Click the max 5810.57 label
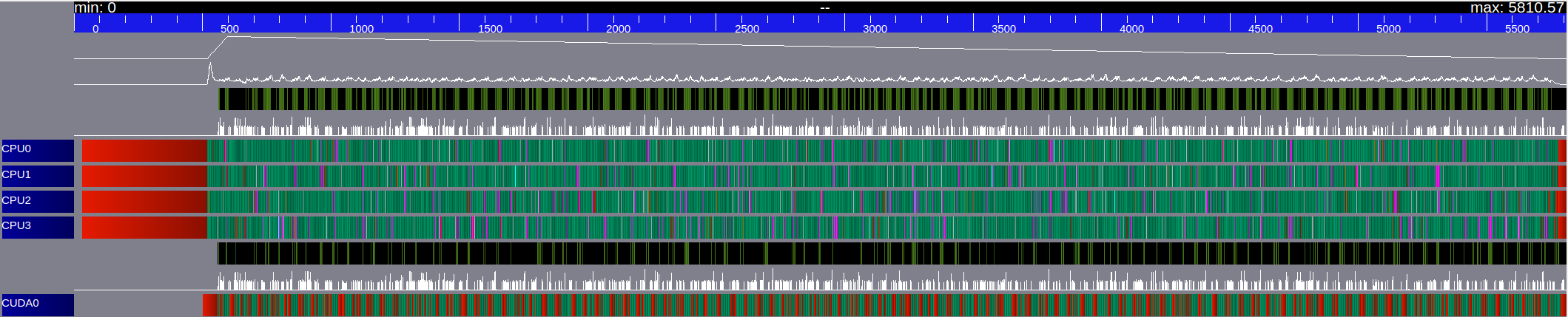This screenshot has height=317, width=1568. click(1517, 7)
